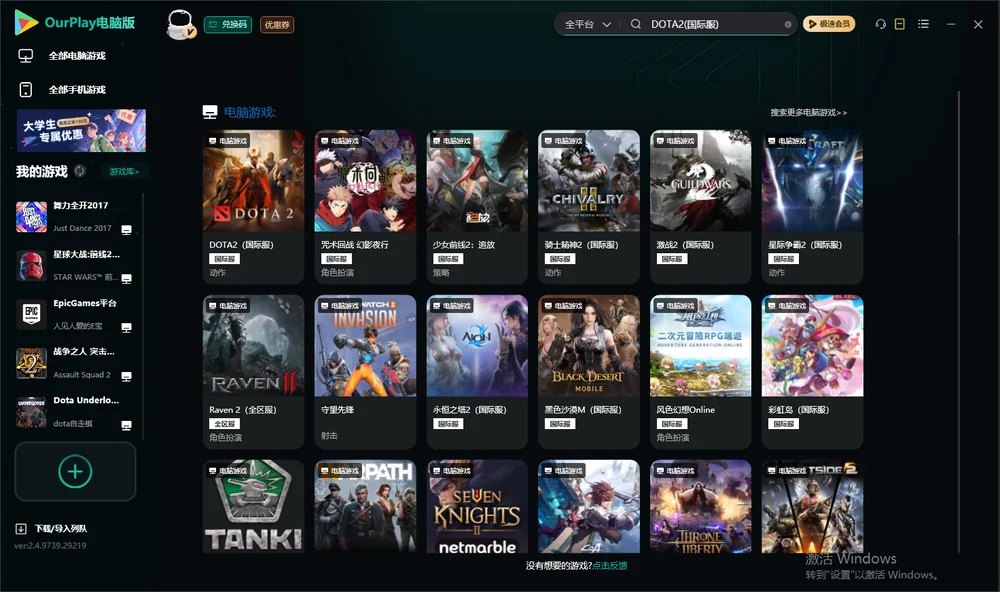Click PC monitor icon on STAR WARS row
Screen dimensions: 1000x592
click(126, 279)
